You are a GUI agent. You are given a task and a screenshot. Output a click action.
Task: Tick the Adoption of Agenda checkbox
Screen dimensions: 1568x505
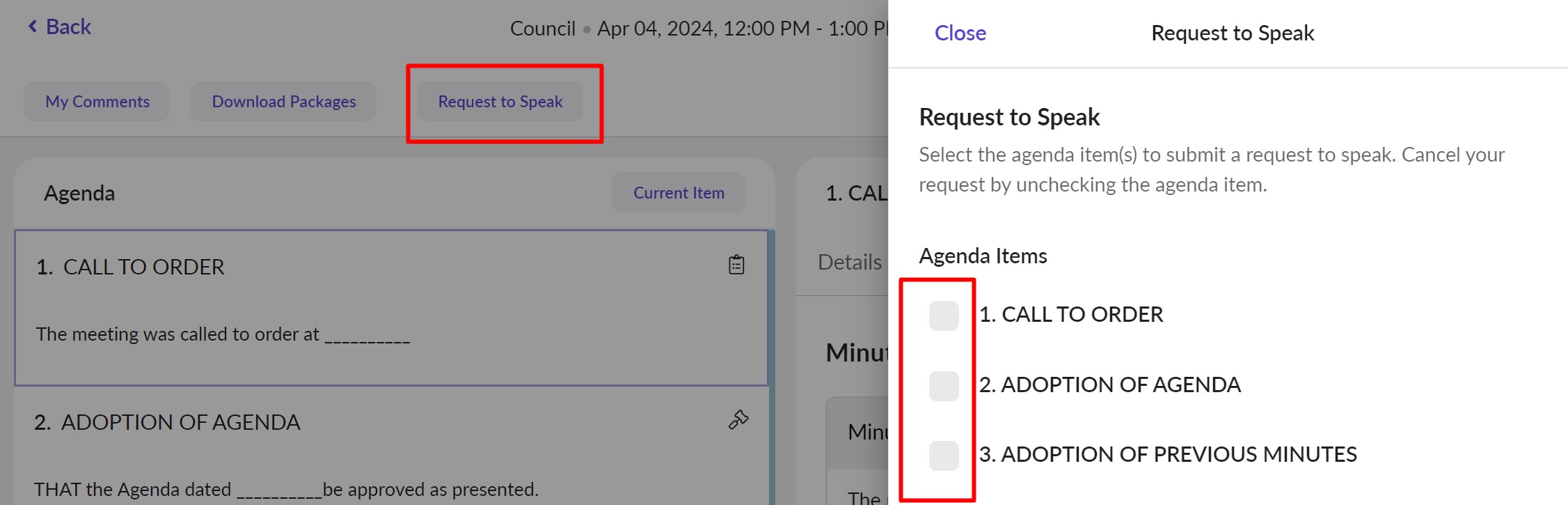click(944, 386)
